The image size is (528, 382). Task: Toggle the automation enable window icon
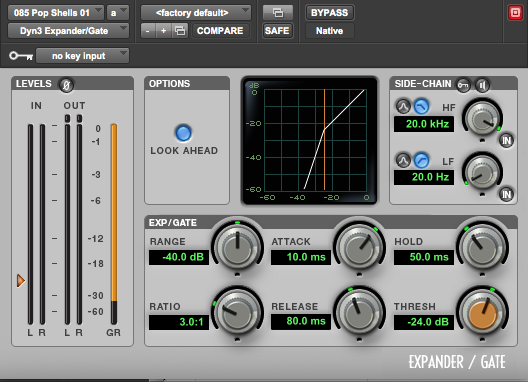point(277,13)
